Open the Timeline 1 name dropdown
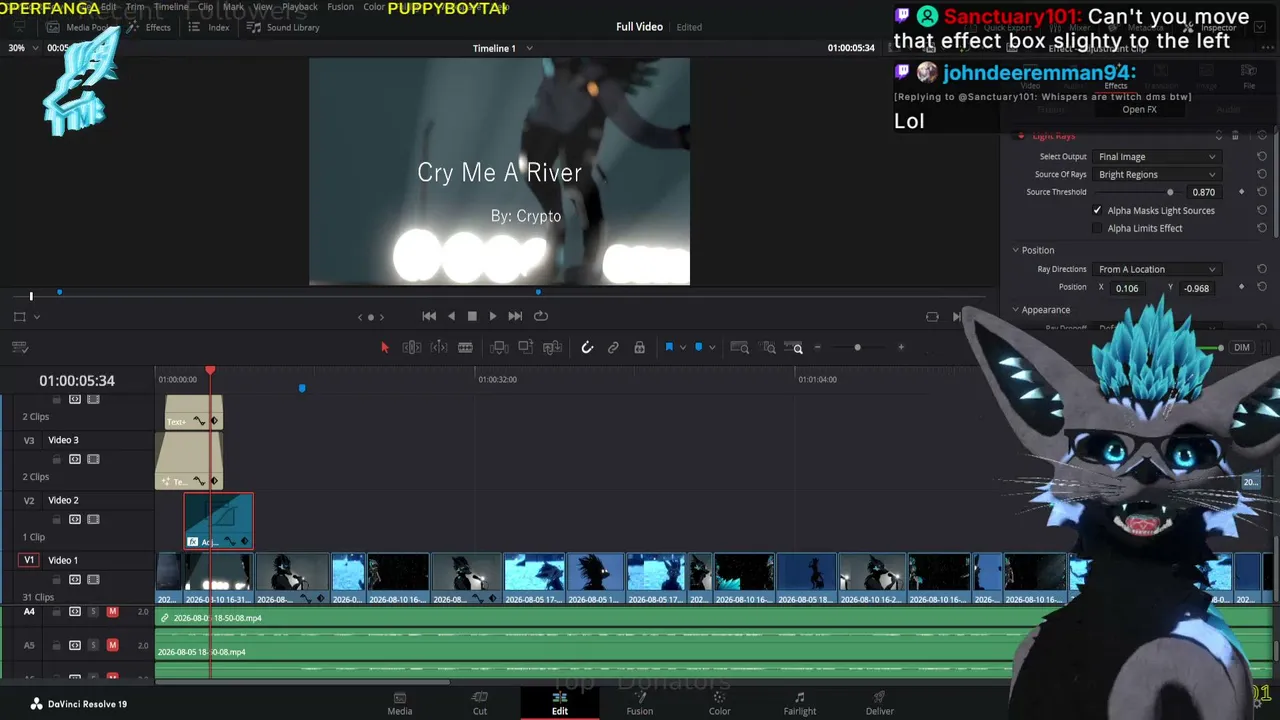The height and width of the screenshot is (720, 1280). [529, 48]
